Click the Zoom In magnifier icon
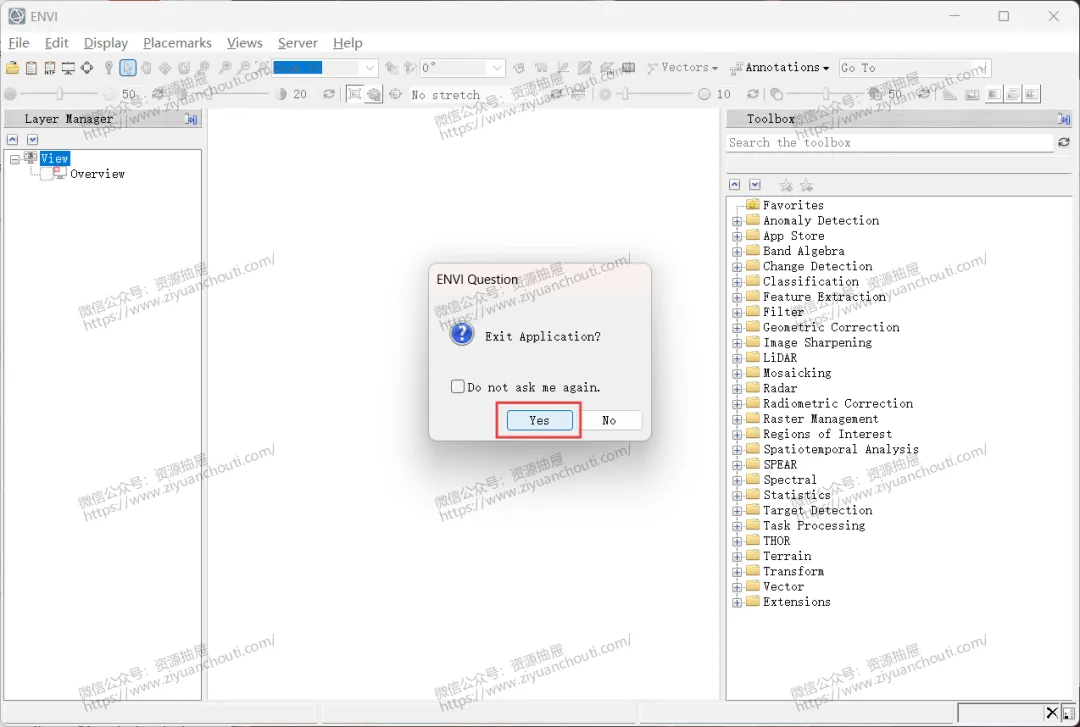Screen dimensions: 1080x727 (x=225, y=68)
